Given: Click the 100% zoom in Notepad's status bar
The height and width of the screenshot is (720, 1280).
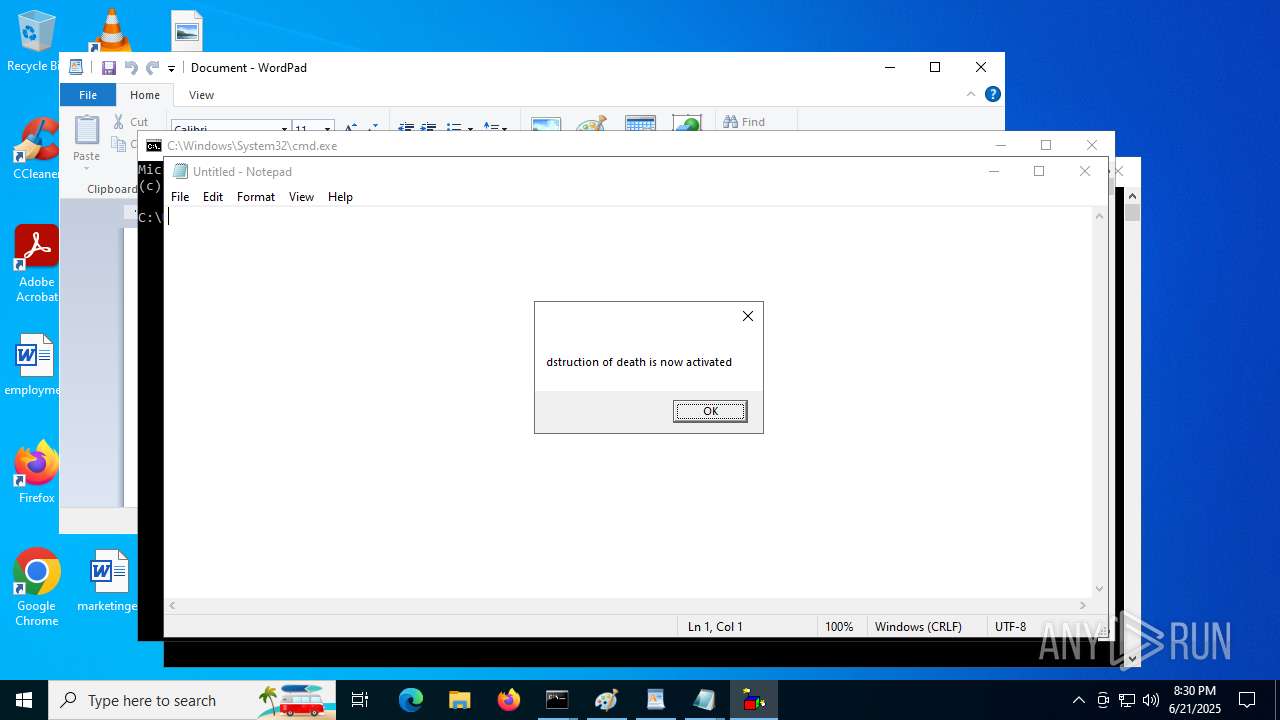Looking at the screenshot, I should coord(839,627).
